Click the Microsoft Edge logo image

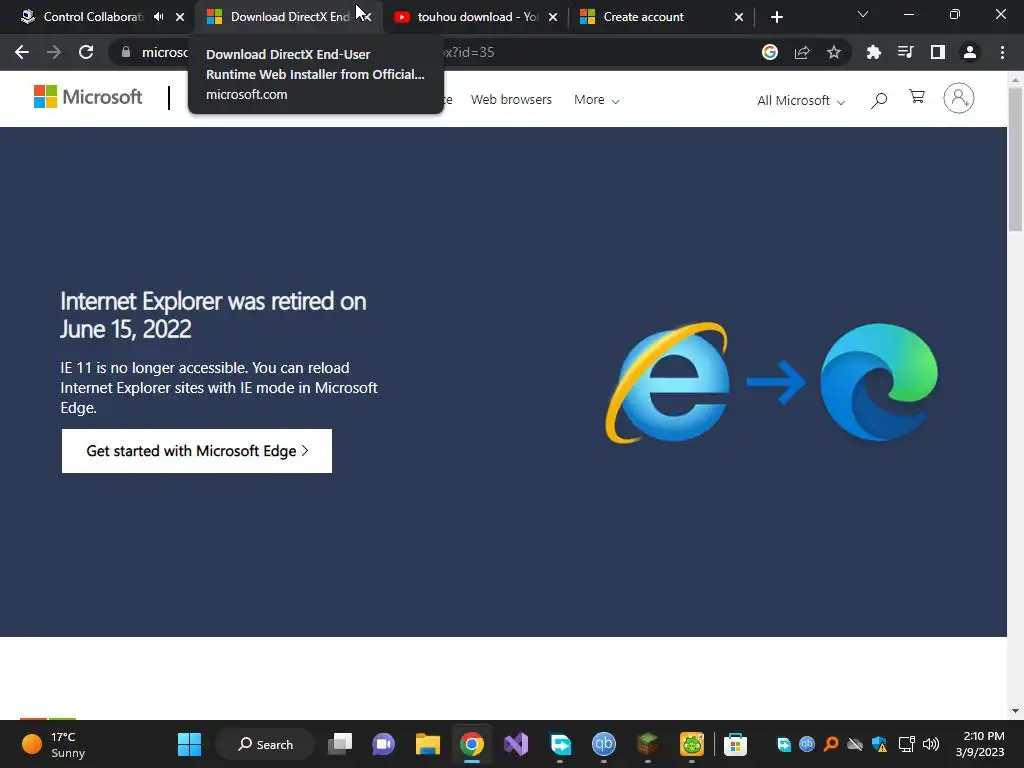pos(878,382)
